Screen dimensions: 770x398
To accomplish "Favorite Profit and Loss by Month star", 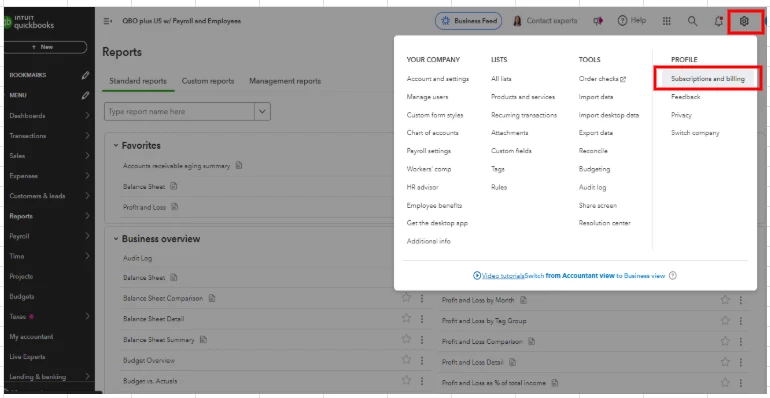I will click(725, 300).
